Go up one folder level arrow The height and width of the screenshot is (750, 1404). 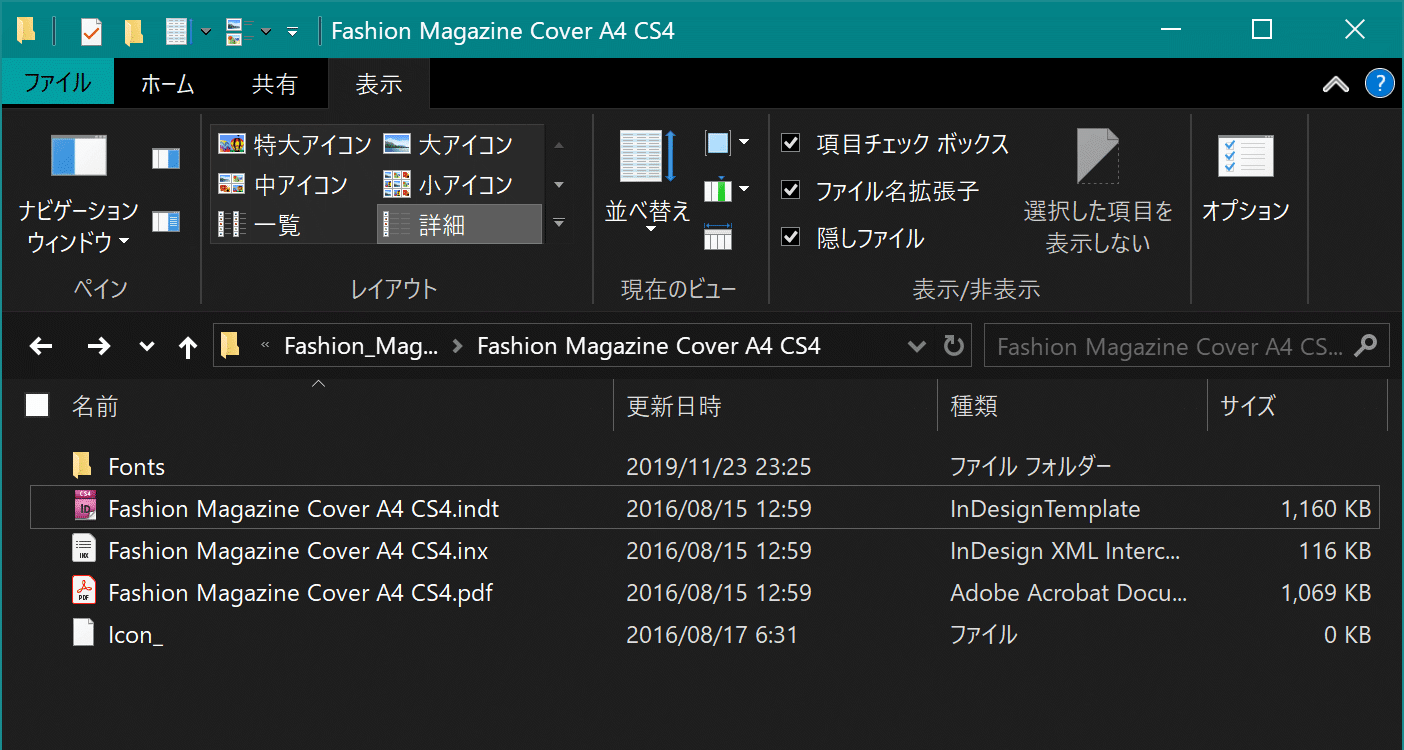coord(187,347)
